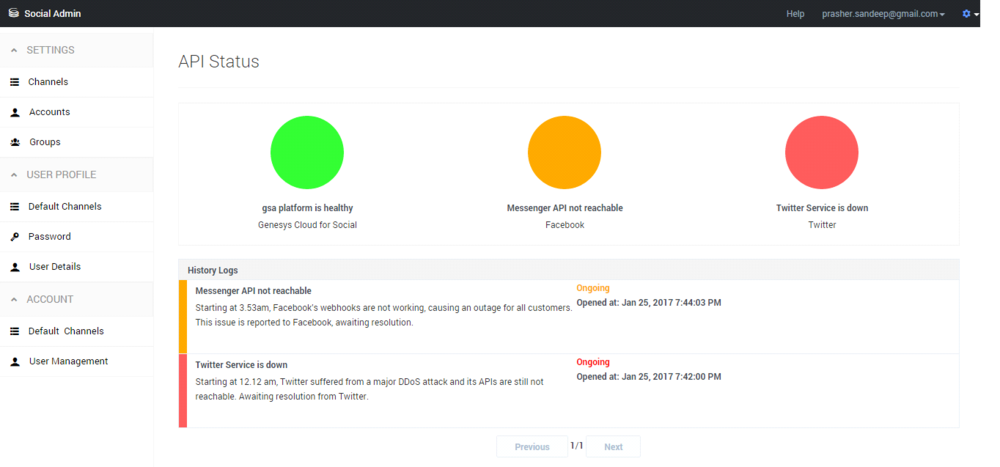
Task: Click the Password key icon
Action: [x=15, y=237]
